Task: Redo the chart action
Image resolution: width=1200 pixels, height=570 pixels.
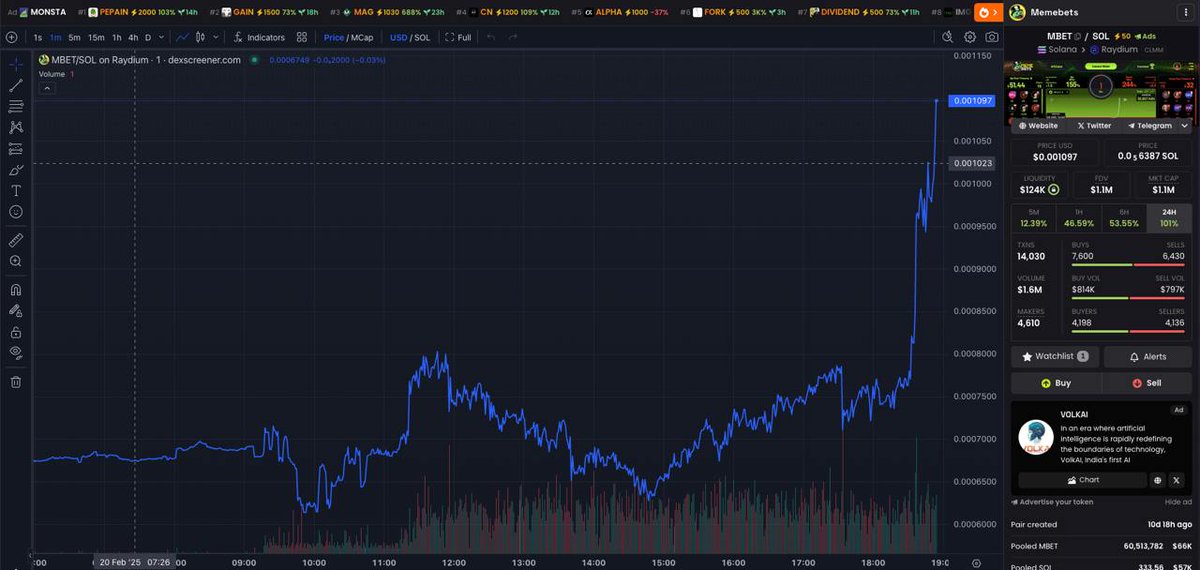Action: point(513,37)
